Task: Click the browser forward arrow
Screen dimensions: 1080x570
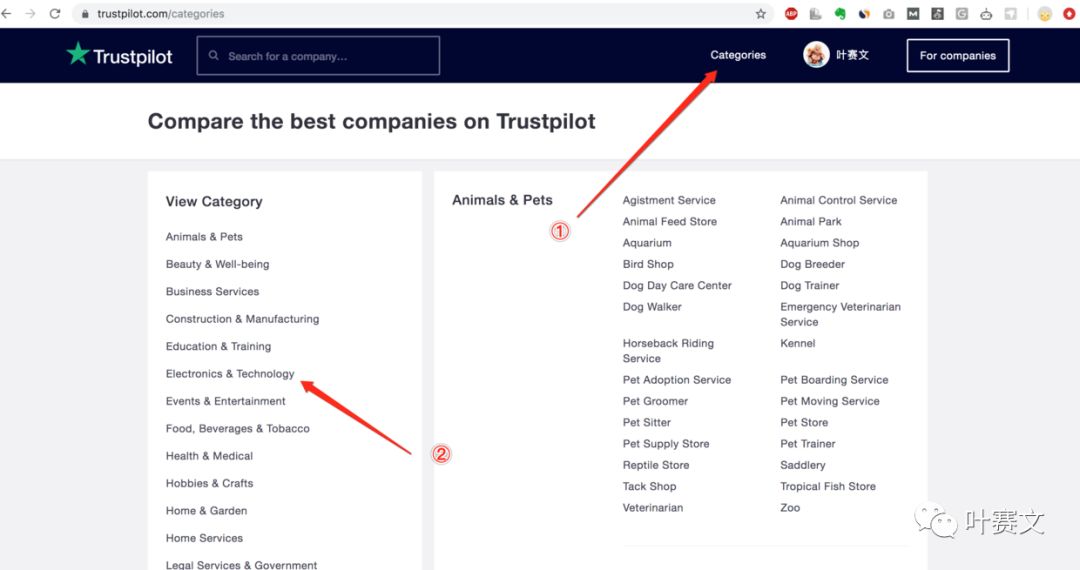Action: coord(30,14)
